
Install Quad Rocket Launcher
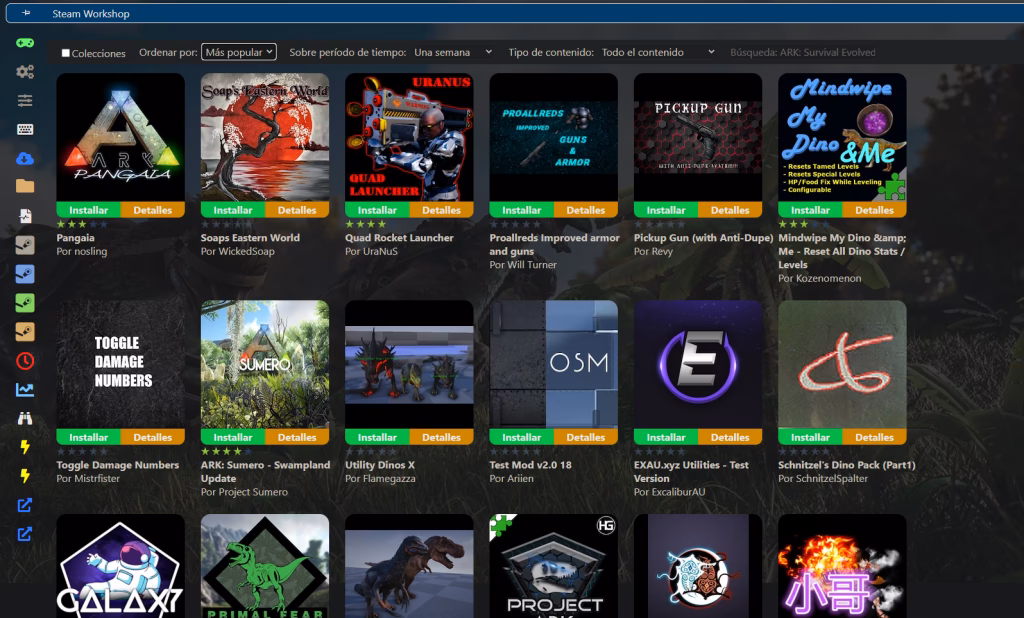377,210
